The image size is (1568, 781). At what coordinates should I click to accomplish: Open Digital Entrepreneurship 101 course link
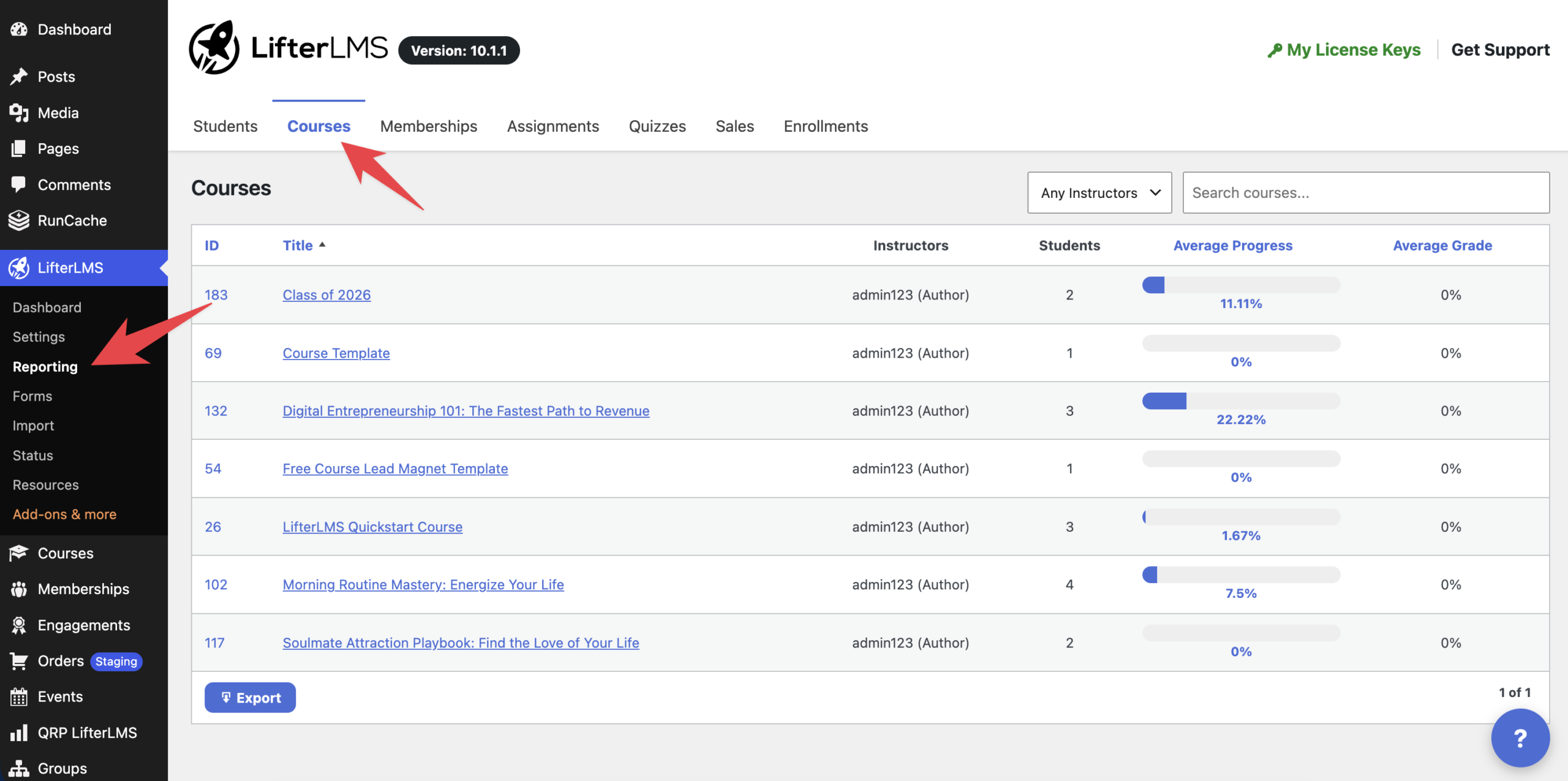(x=466, y=410)
